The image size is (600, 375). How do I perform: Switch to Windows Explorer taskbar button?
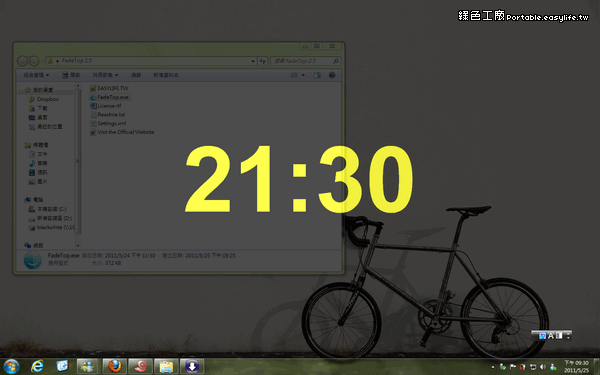click(166, 367)
